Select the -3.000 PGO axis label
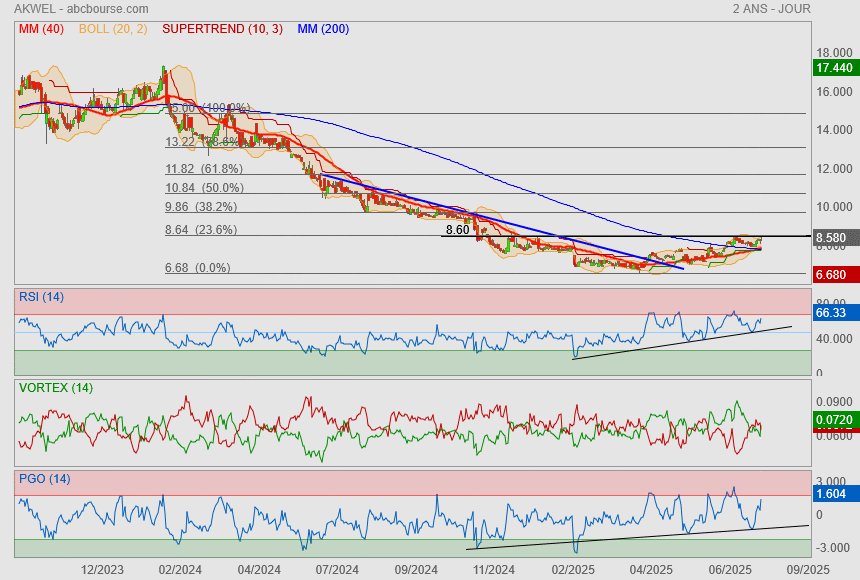 [x=834, y=548]
